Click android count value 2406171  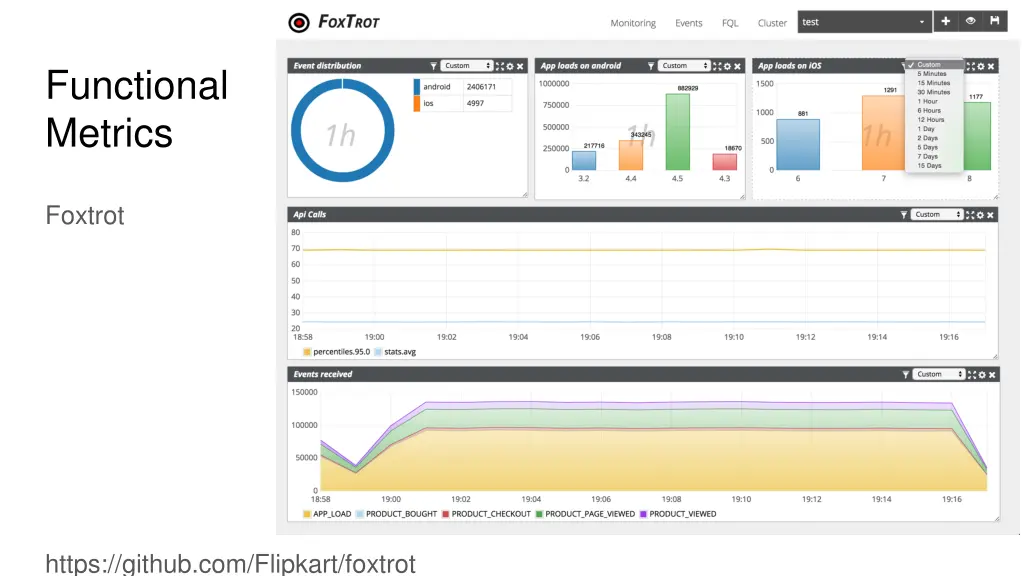click(481, 86)
